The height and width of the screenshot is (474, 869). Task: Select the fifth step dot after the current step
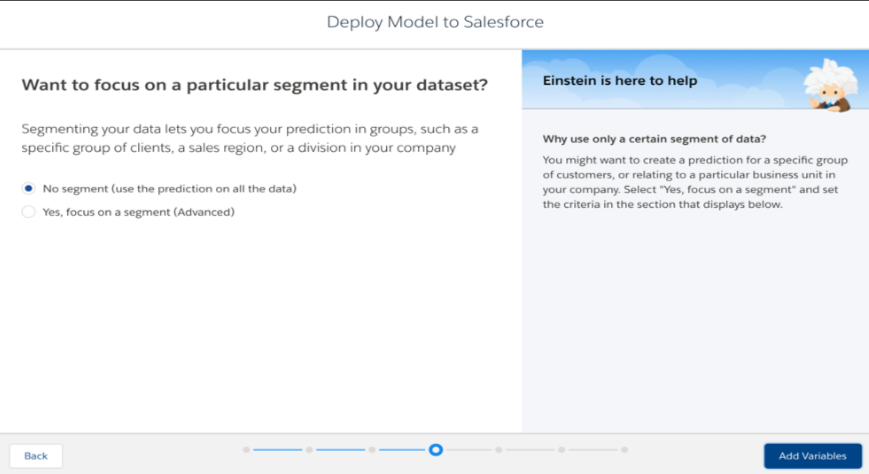[499, 450]
